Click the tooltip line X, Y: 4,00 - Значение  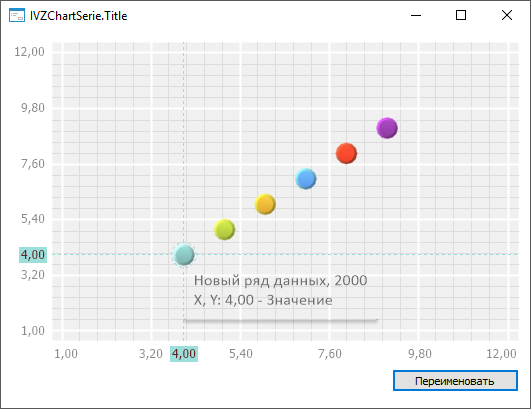tap(263, 300)
